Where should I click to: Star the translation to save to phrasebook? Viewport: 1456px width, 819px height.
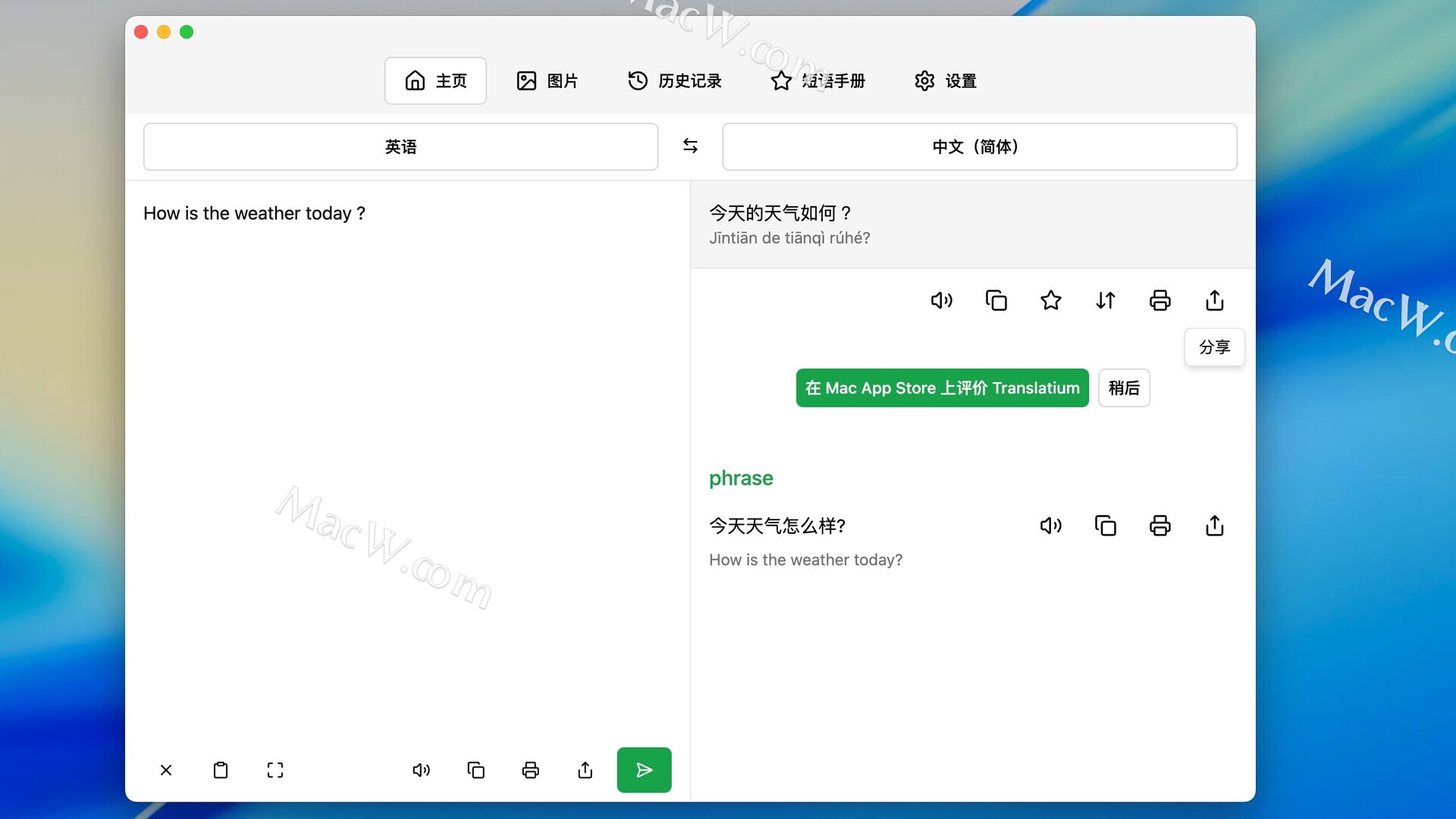click(x=1050, y=300)
